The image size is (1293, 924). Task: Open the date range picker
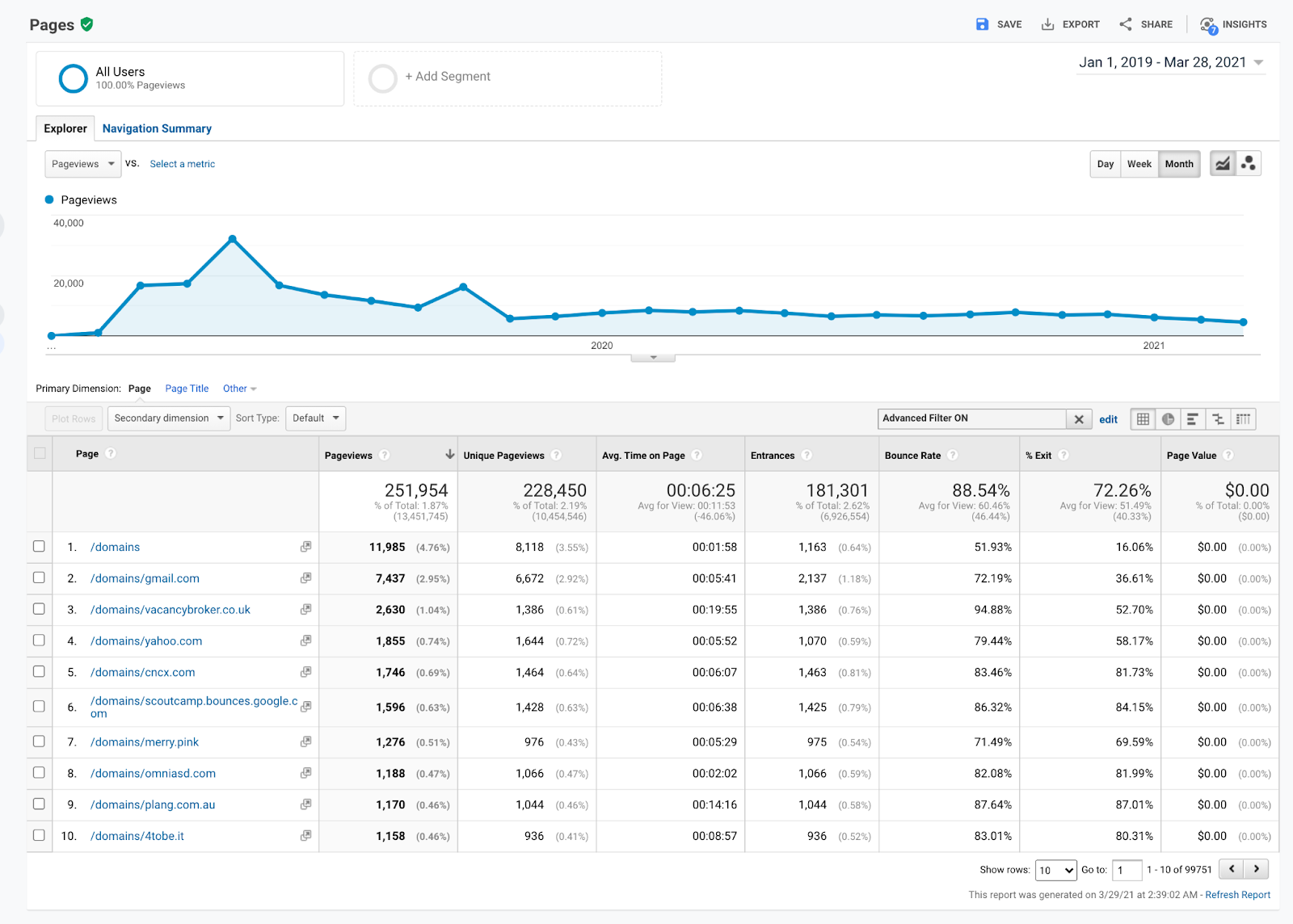tap(1171, 63)
